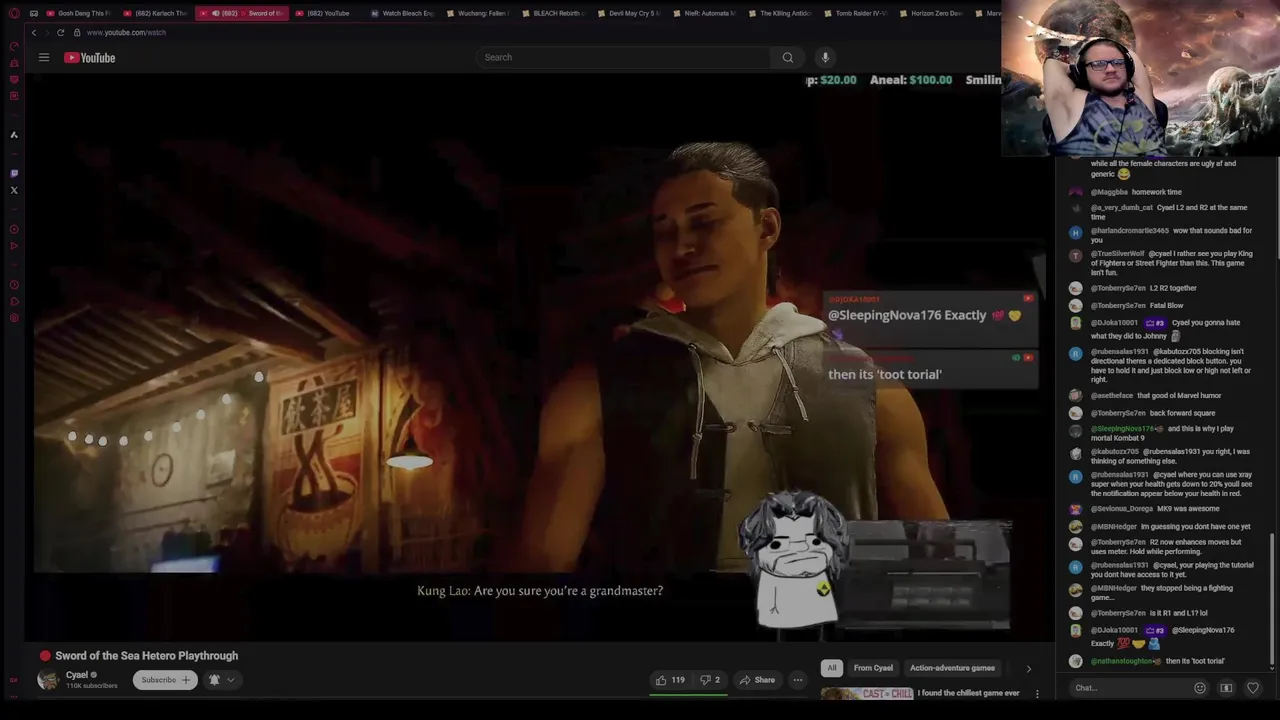The height and width of the screenshot is (720, 1280).
Task: Click the live chat message field
Action: pos(1130,688)
